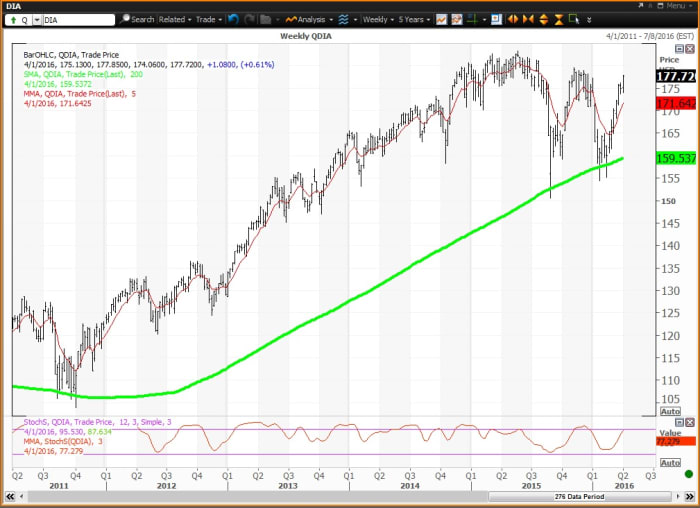
Task: Expand the crosshair tool dropdown arrow
Action: 484,20
